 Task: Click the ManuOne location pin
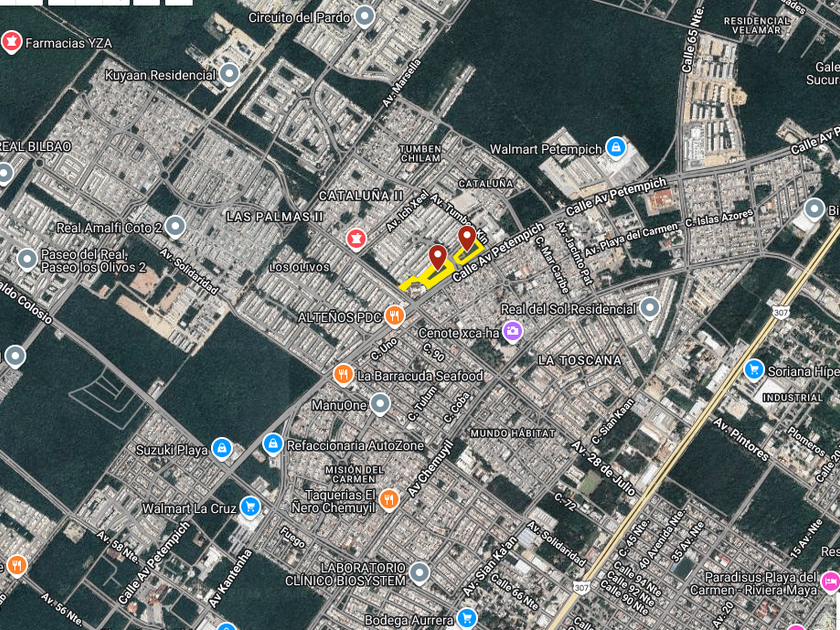point(380,404)
